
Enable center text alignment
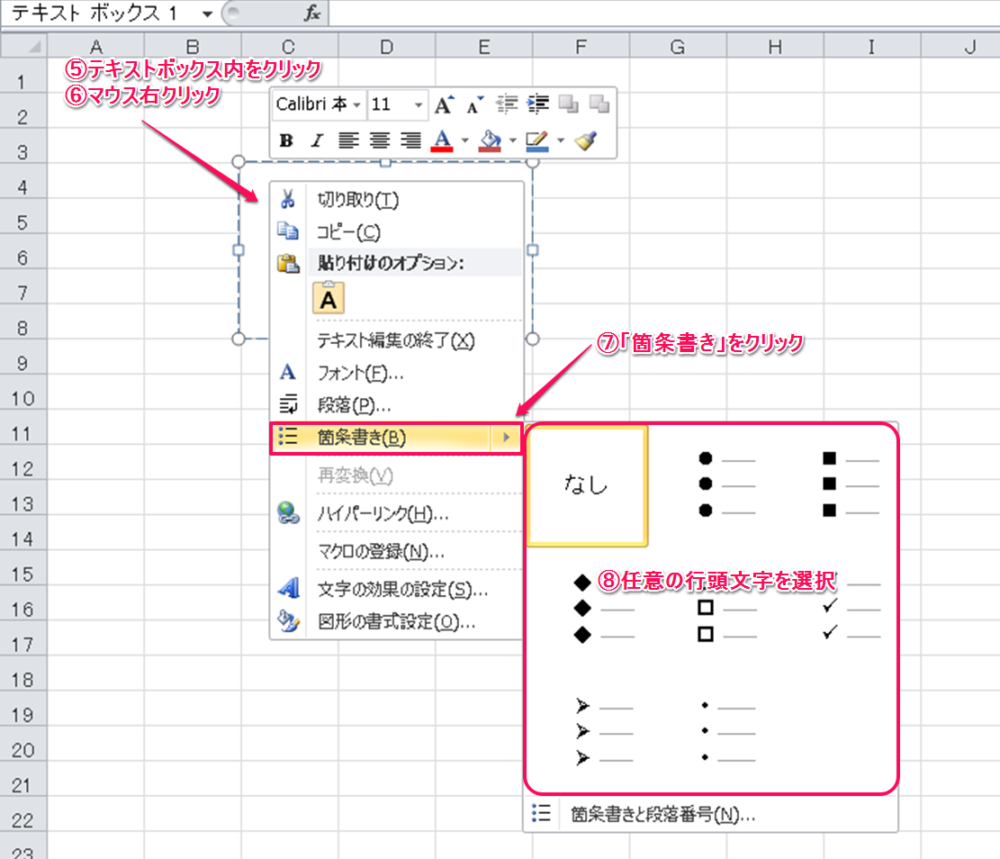coord(379,141)
